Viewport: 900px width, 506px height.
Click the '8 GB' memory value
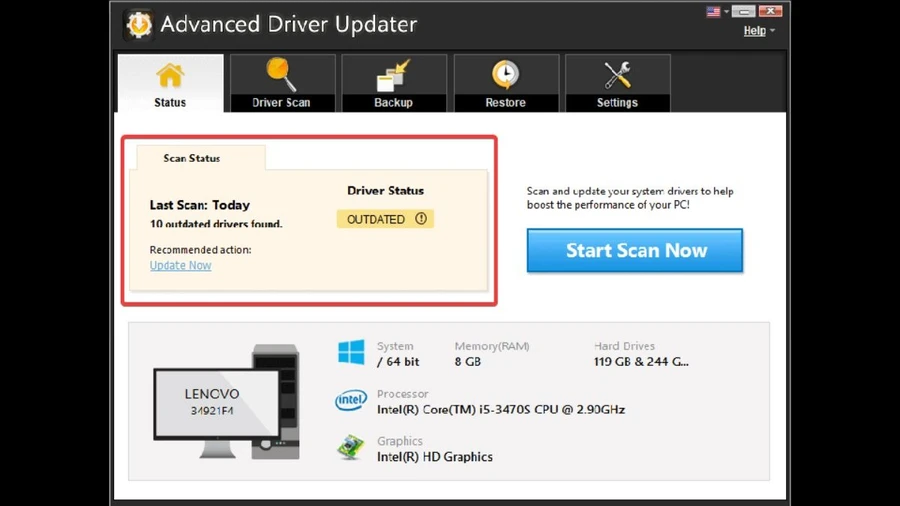tap(468, 362)
